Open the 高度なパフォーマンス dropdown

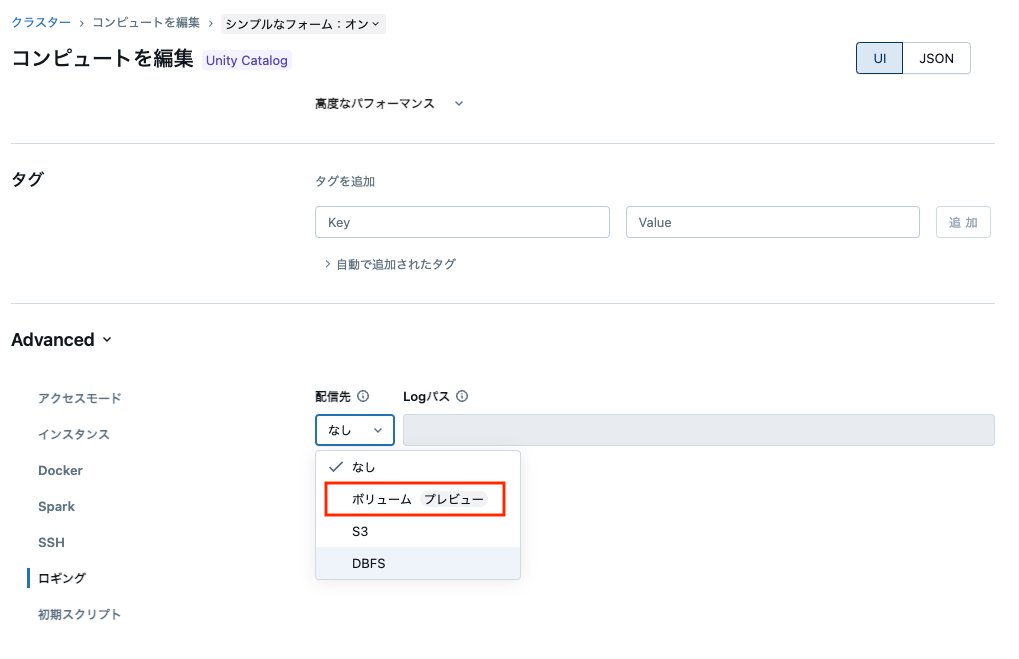390,103
